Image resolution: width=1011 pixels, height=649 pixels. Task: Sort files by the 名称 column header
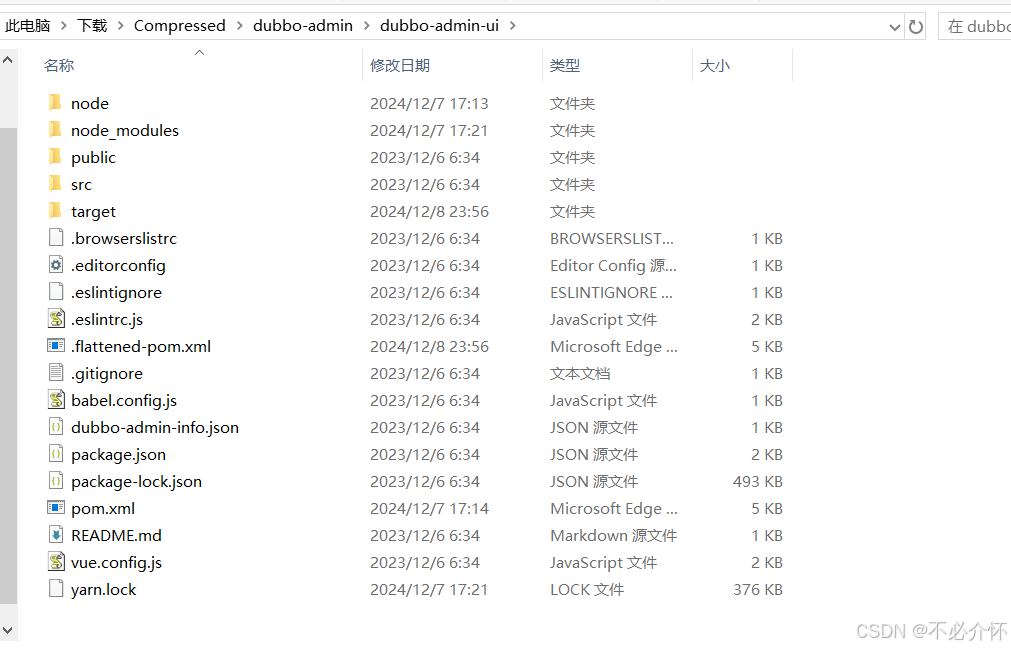tap(59, 66)
